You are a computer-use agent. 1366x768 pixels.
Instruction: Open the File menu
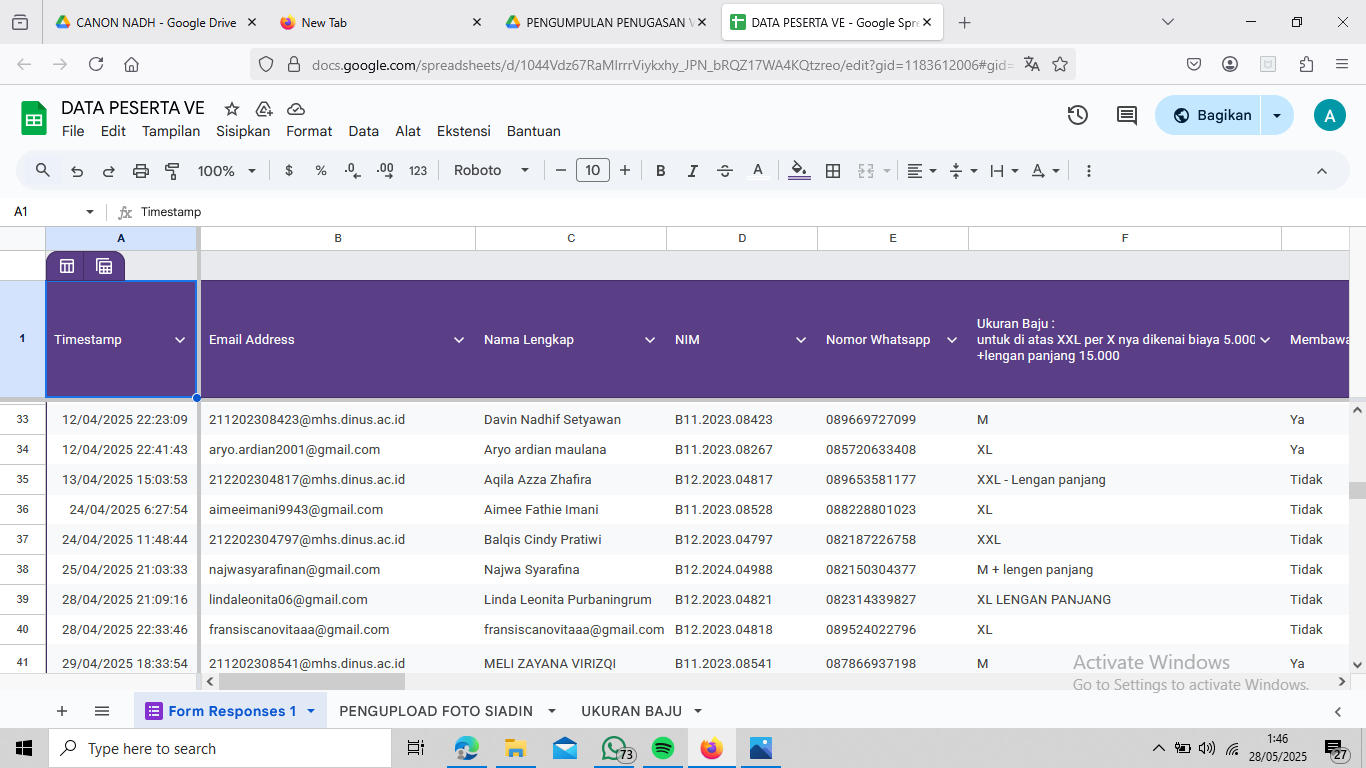(73, 131)
